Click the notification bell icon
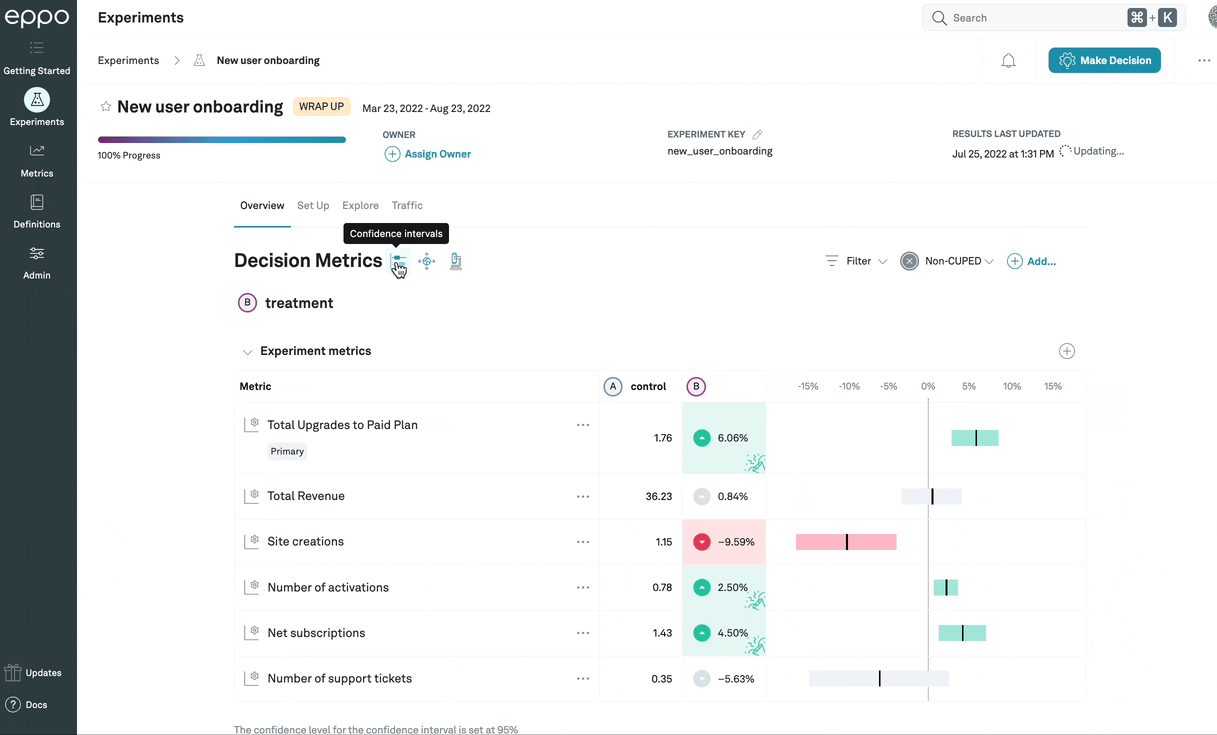The height and width of the screenshot is (735, 1217). [1008, 60]
